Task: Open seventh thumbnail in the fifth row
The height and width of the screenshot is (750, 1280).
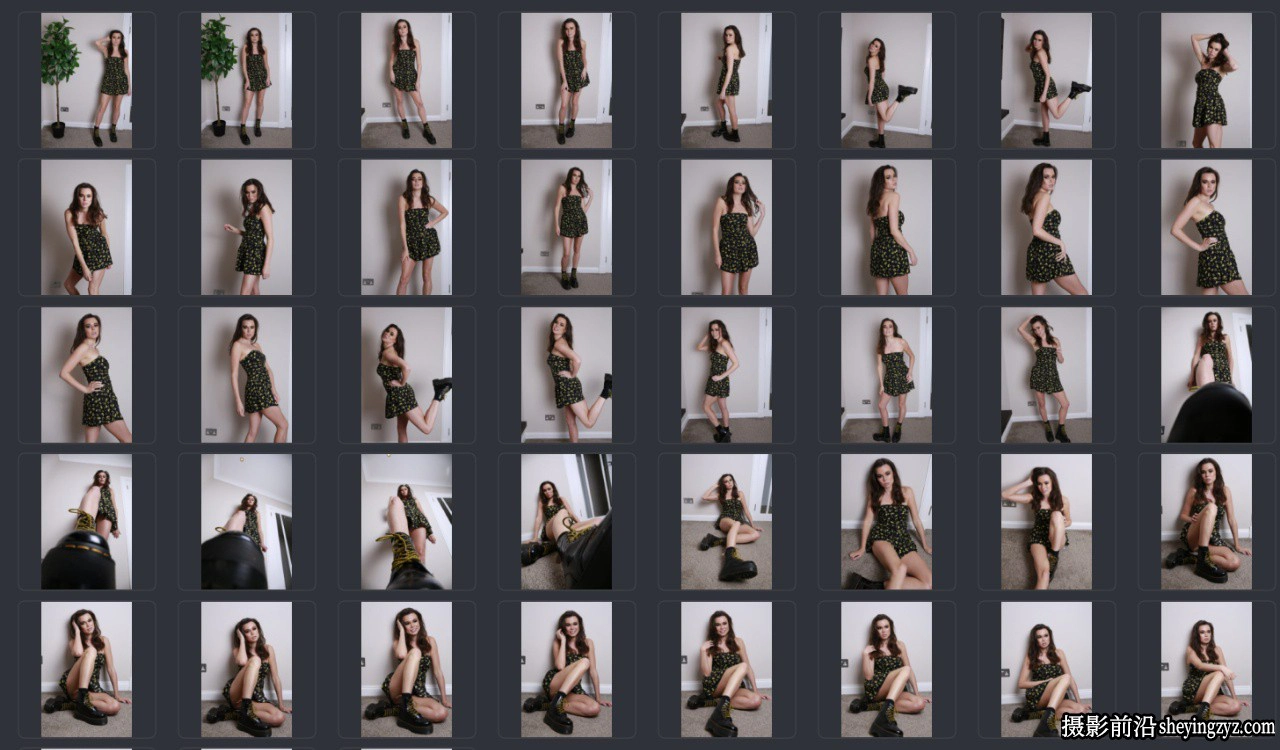Action: point(1046,668)
